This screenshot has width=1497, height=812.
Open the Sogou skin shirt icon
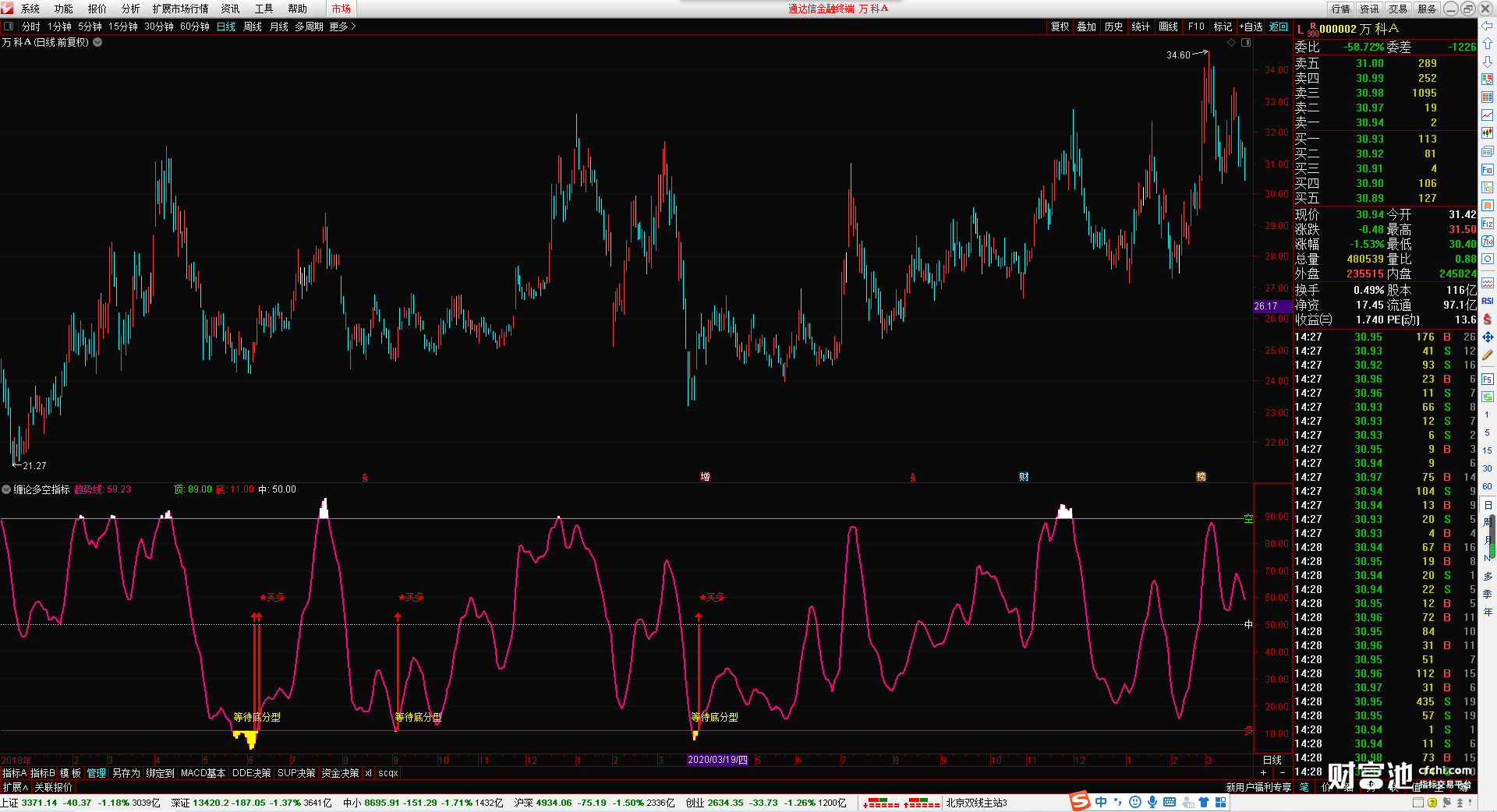tap(1204, 802)
